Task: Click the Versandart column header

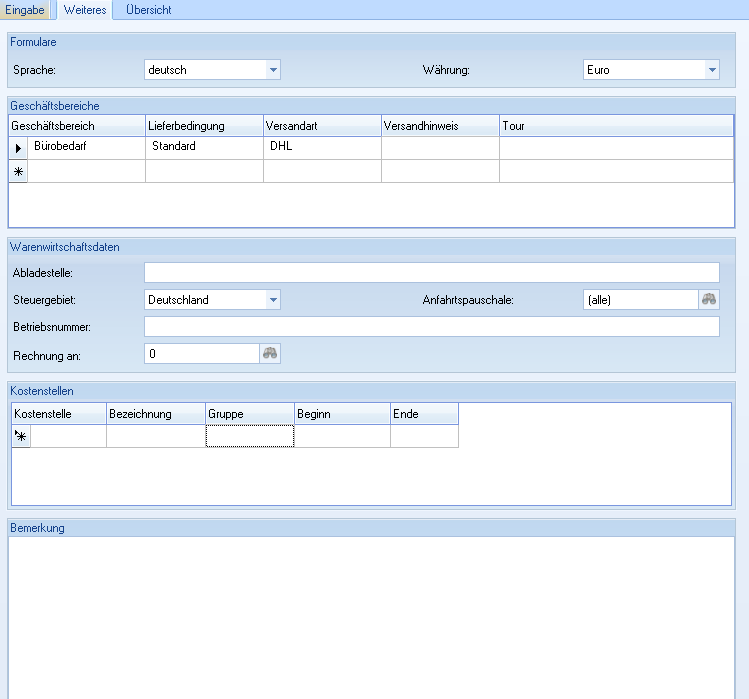Action: pos(322,126)
